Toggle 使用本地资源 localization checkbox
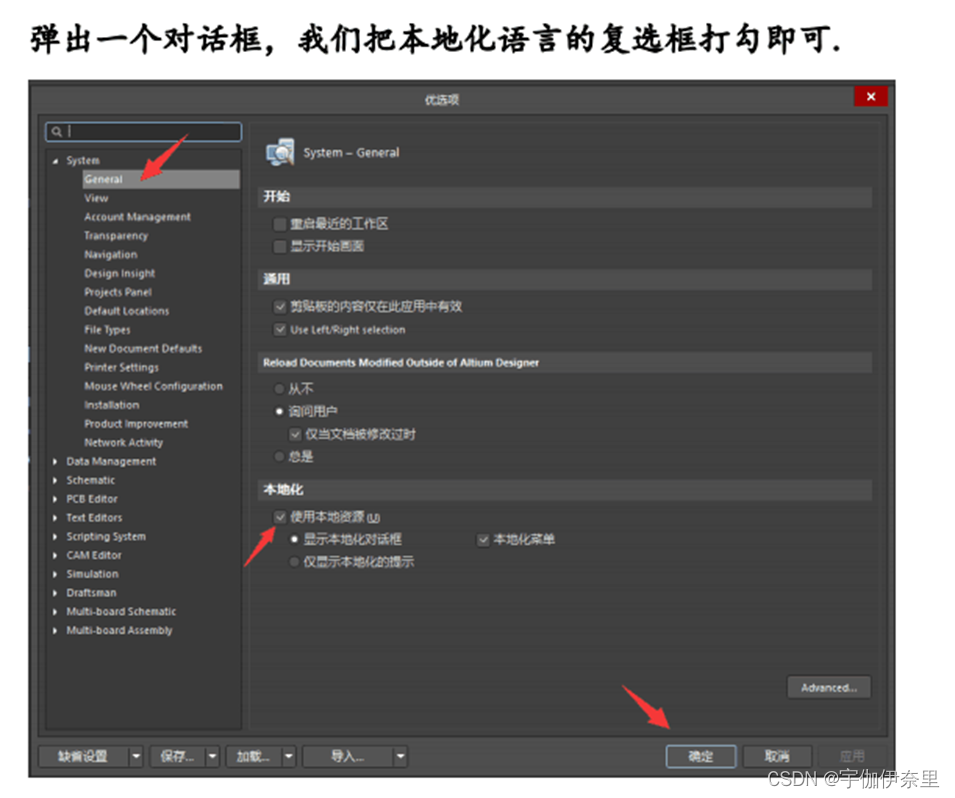The width and height of the screenshot is (955, 798). pyautogui.click(x=280, y=517)
